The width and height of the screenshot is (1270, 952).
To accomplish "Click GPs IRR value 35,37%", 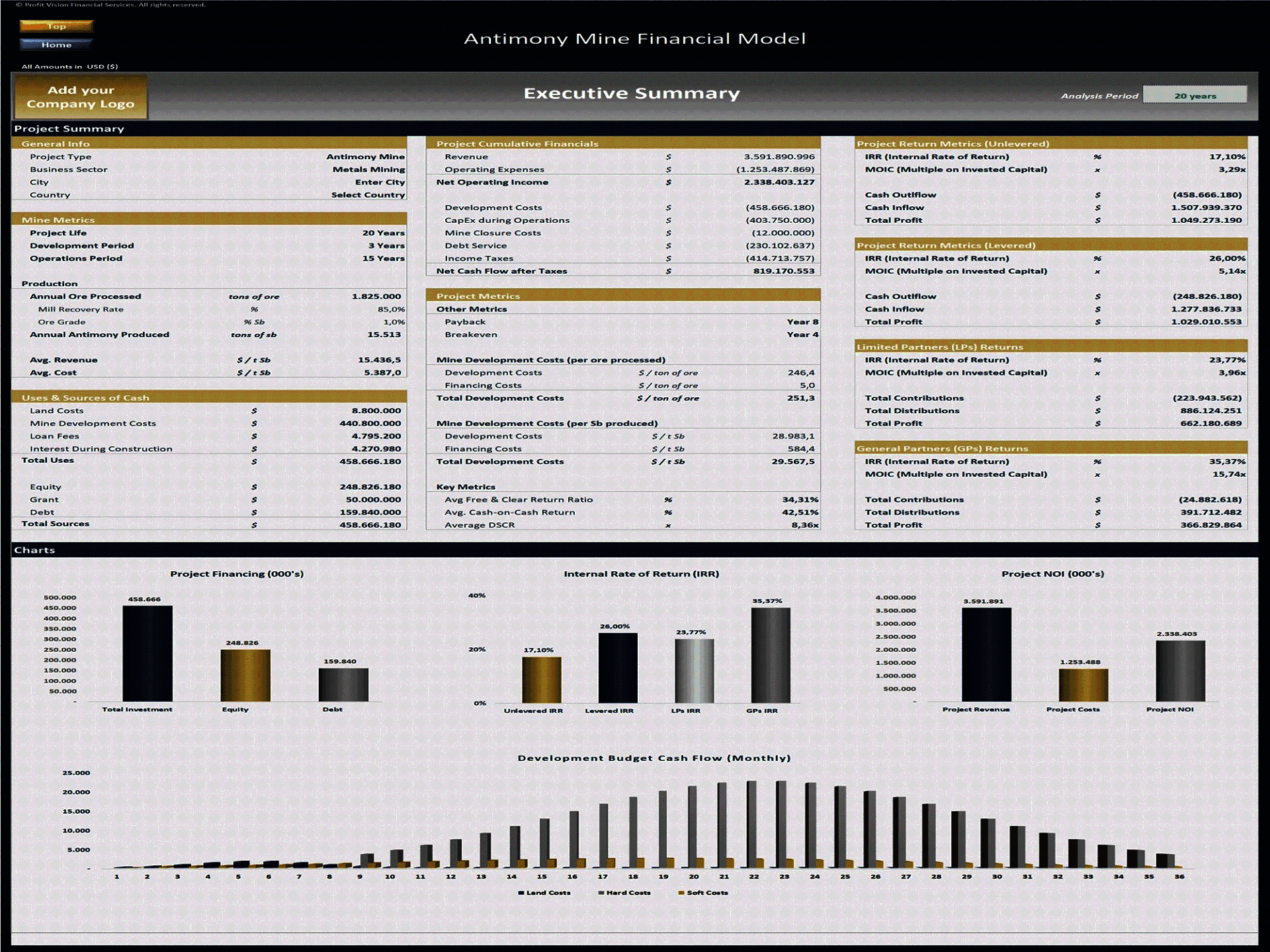I will (1227, 461).
